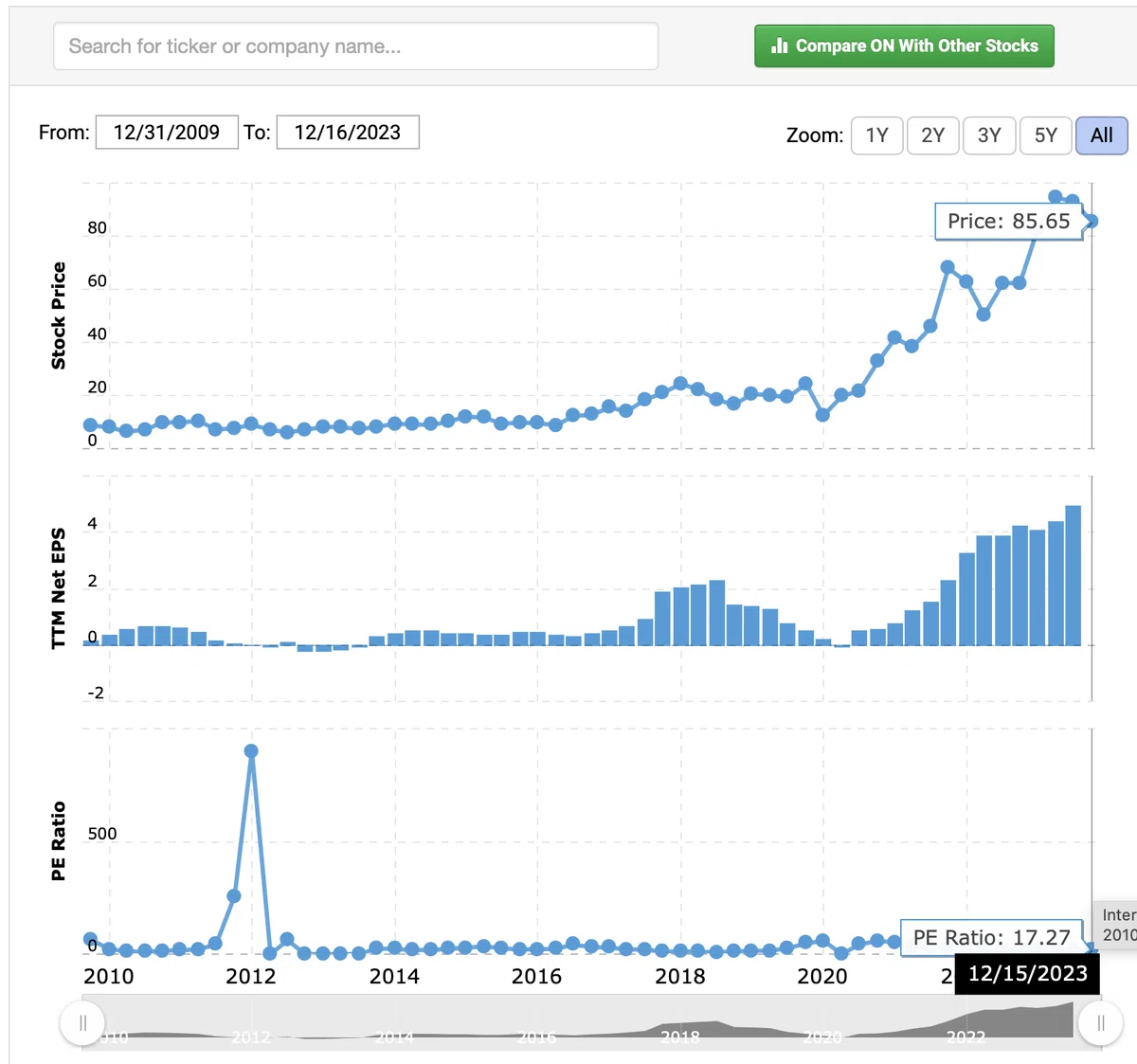Select the right range handle of navigator
Screen dimensions: 1137x1064
tap(1100, 1023)
